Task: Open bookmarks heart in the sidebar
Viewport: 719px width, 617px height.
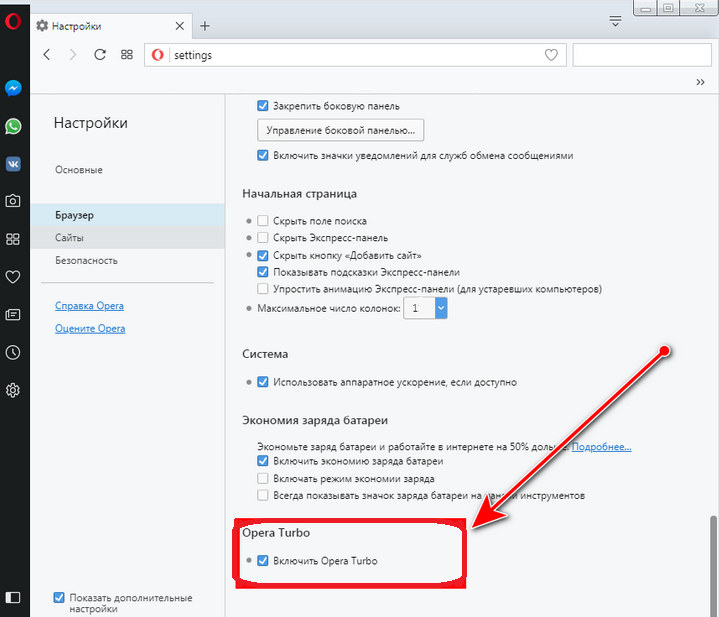Action: coord(13,276)
